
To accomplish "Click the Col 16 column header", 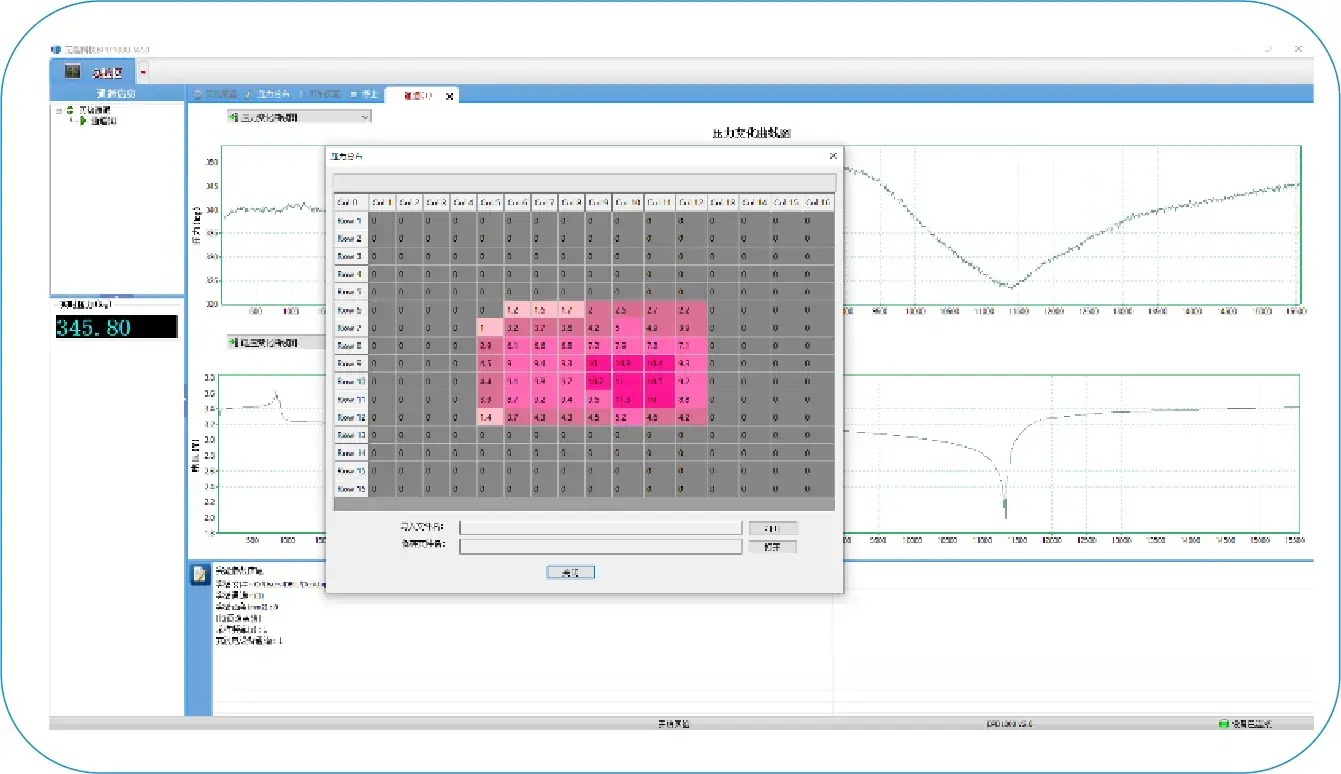I will coord(816,203).
